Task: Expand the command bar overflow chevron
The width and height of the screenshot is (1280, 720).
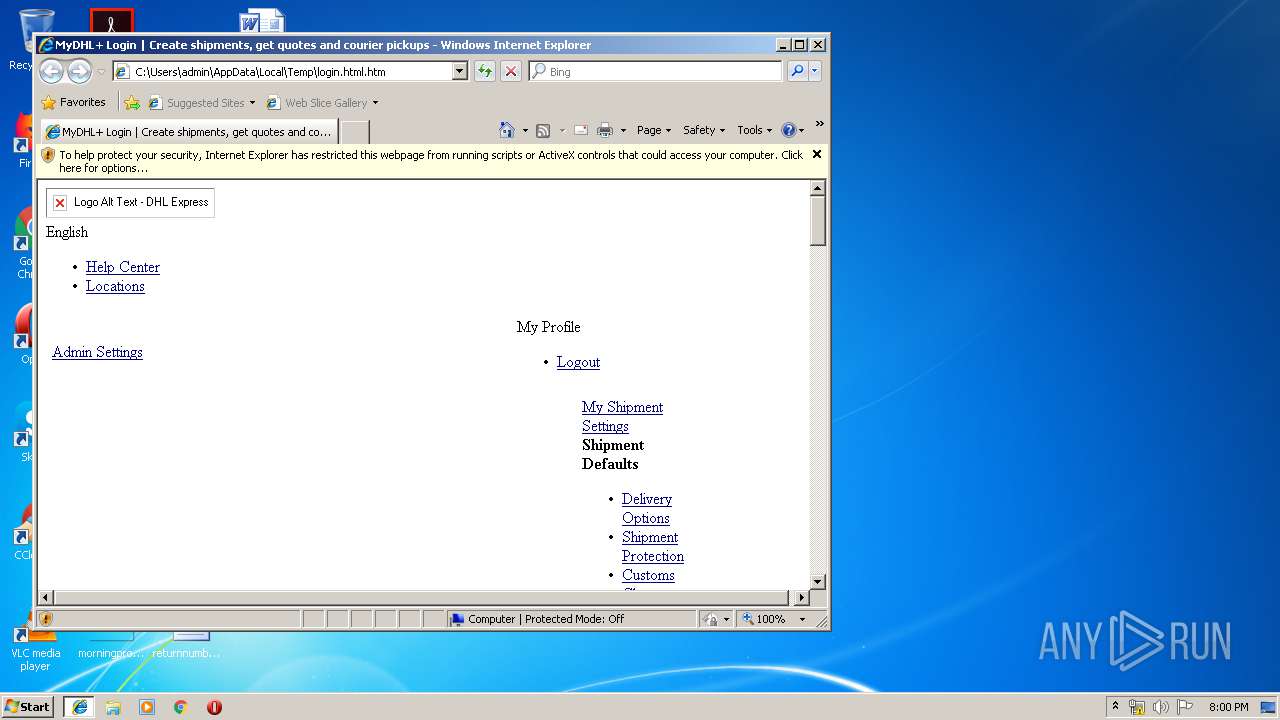Action: click(819, 124)
